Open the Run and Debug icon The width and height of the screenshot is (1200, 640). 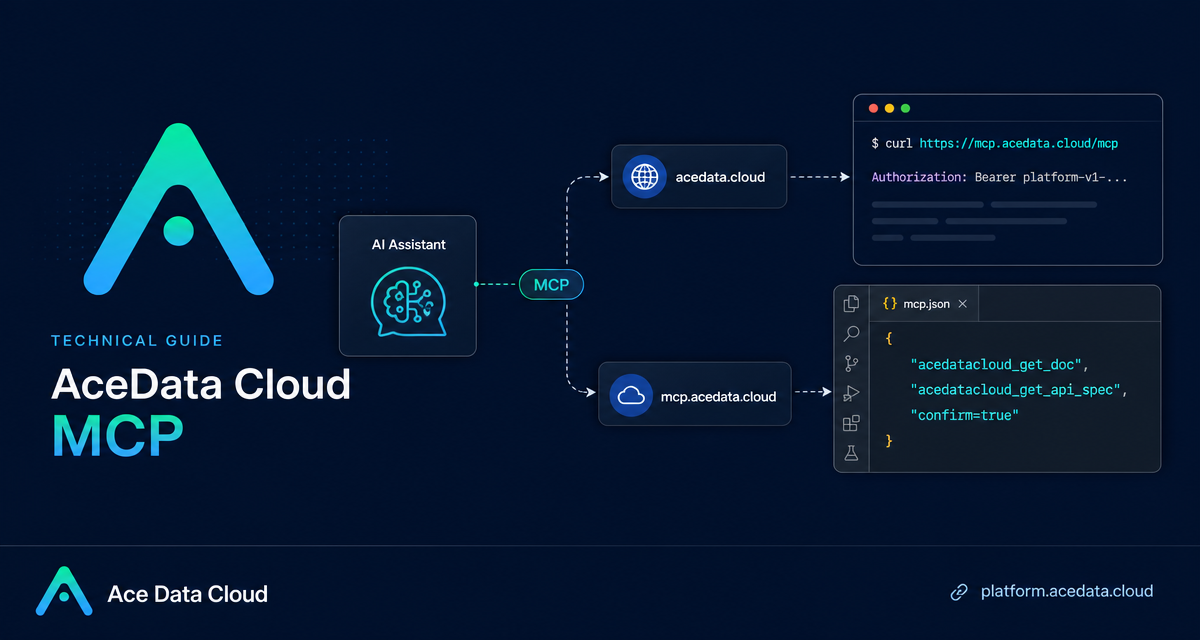click(852, 393)
